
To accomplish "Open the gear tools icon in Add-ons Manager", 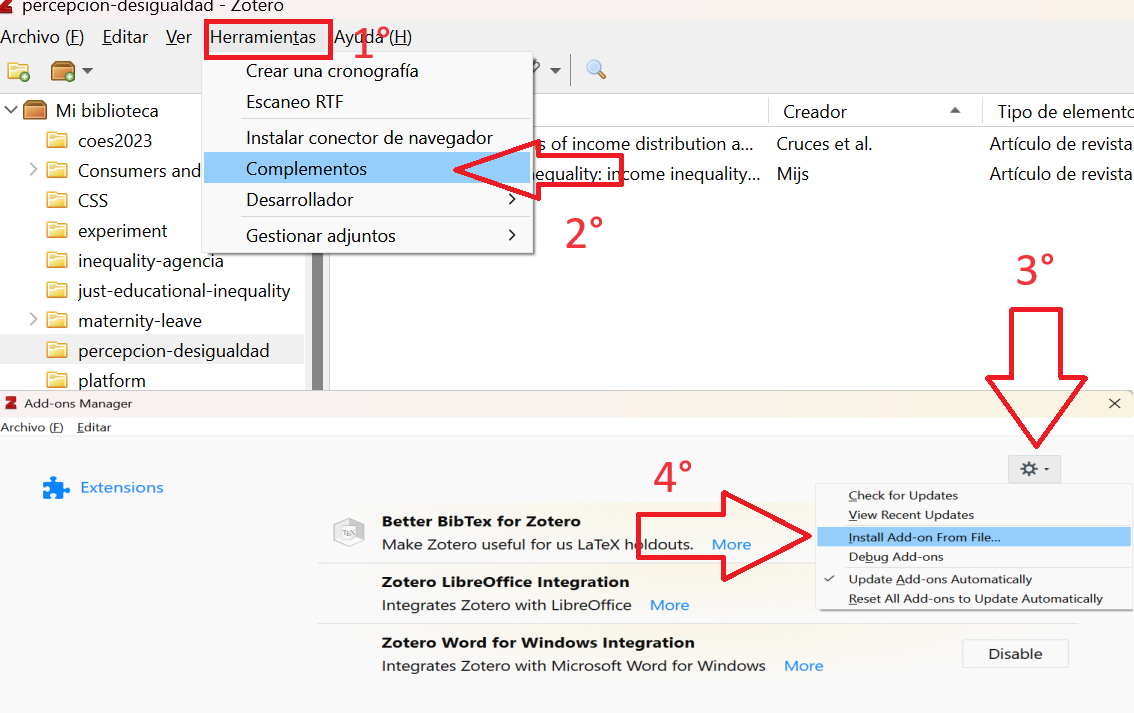I will pyautogui.click(x=1034, y=469).
